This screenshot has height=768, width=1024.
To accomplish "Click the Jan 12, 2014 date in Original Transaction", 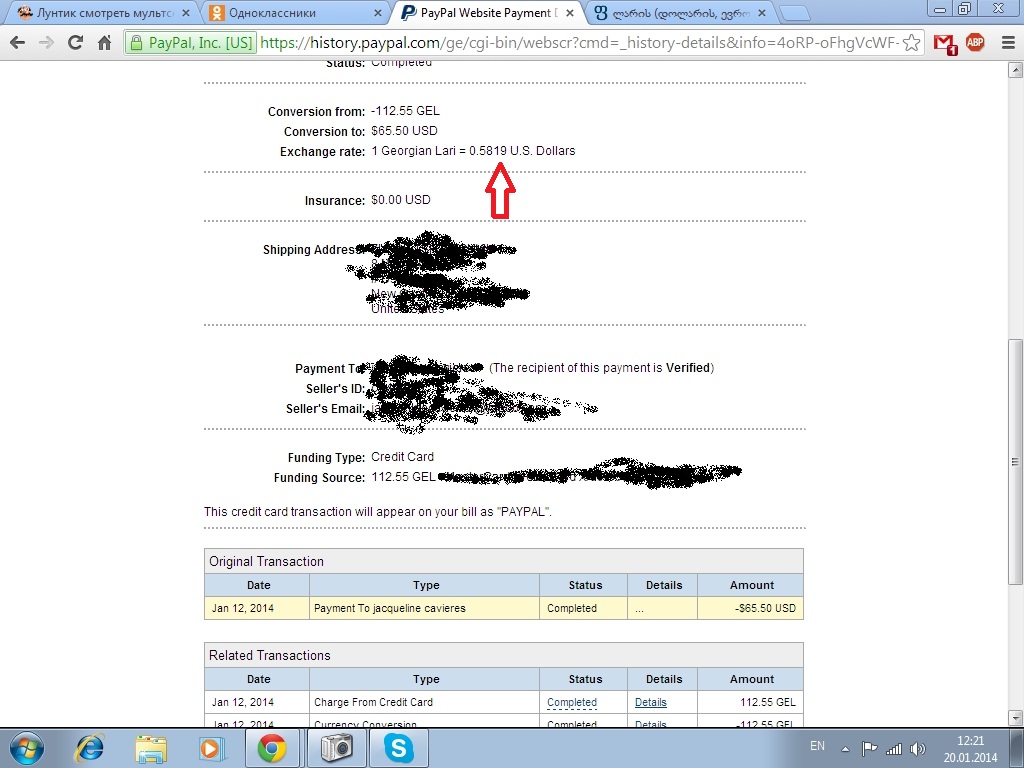I will click(243, 608).
